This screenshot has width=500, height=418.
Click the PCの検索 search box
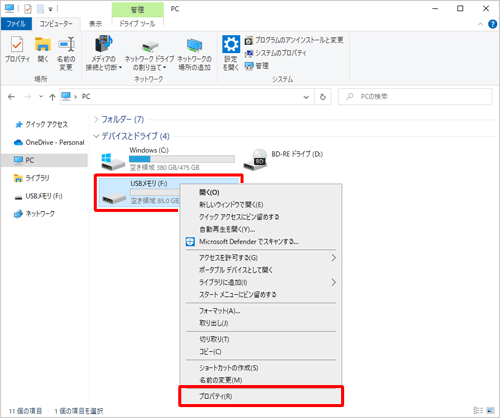[415, 97]
